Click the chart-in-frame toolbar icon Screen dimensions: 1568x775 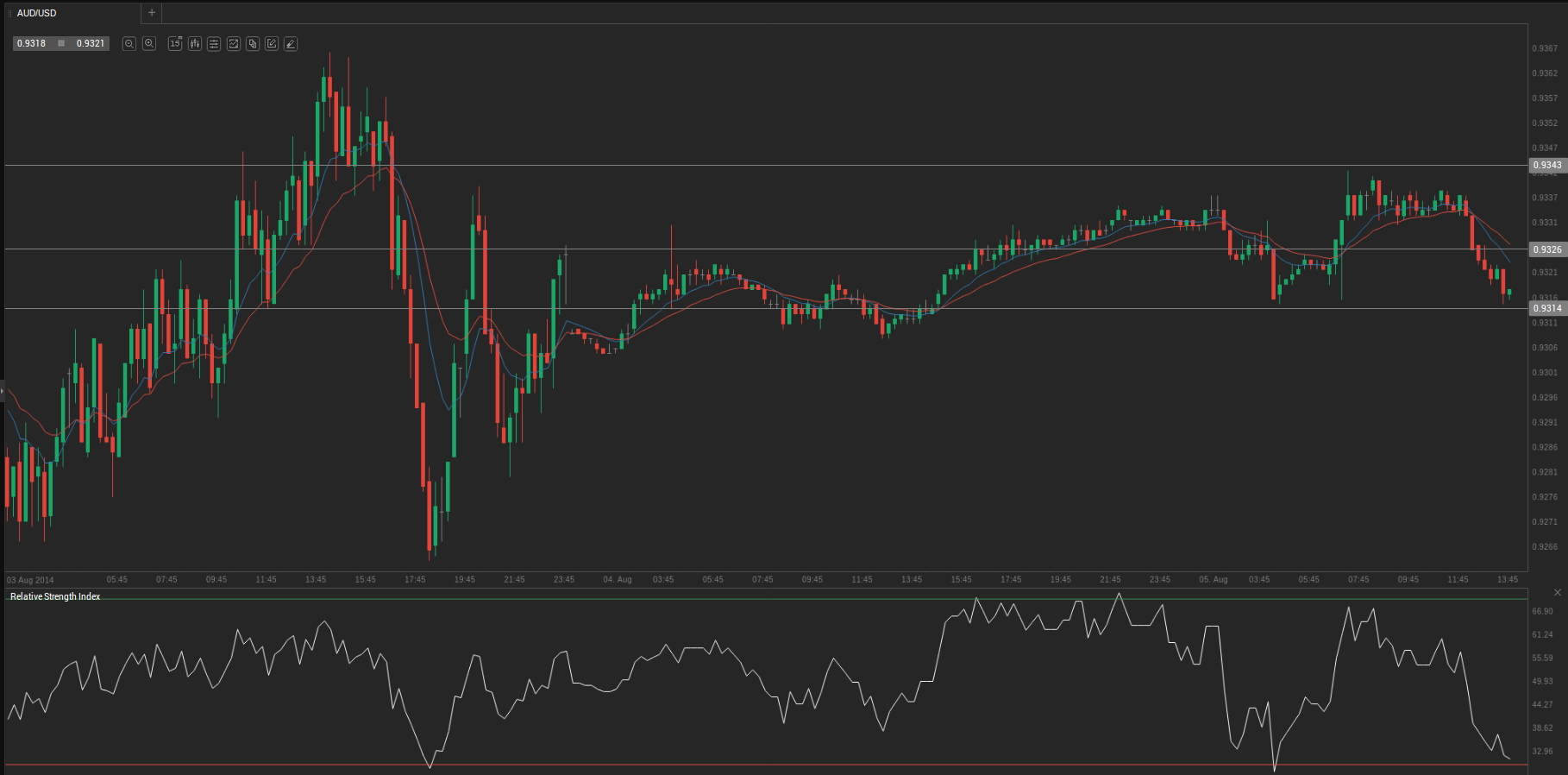tap(234, 43)
